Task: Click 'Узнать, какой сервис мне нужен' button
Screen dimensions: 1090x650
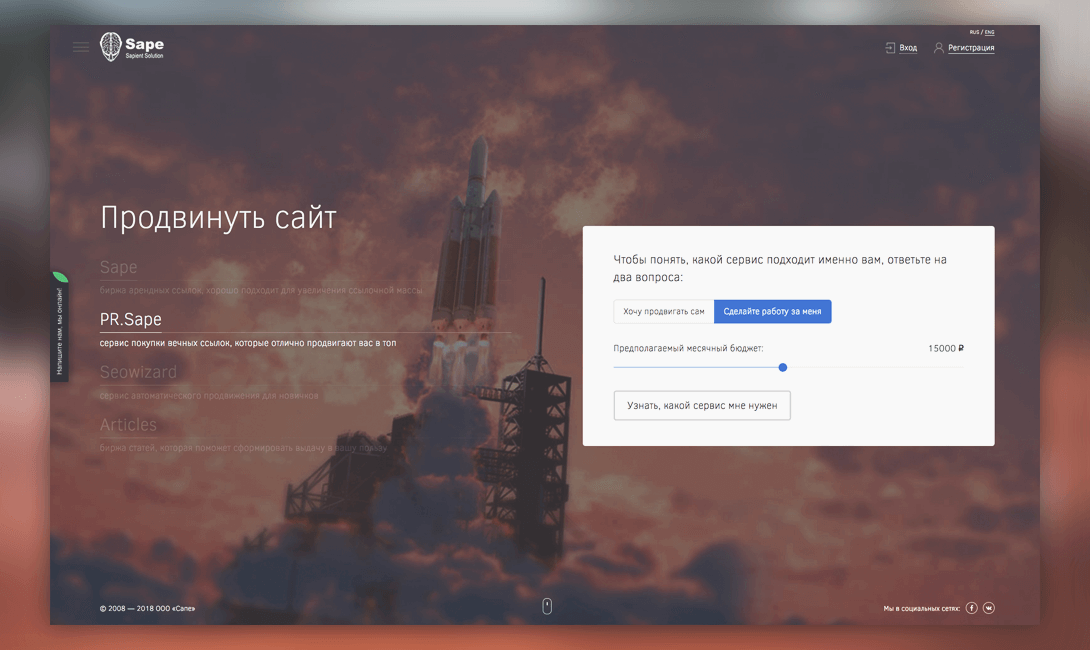Action: (x=702, y=405)
